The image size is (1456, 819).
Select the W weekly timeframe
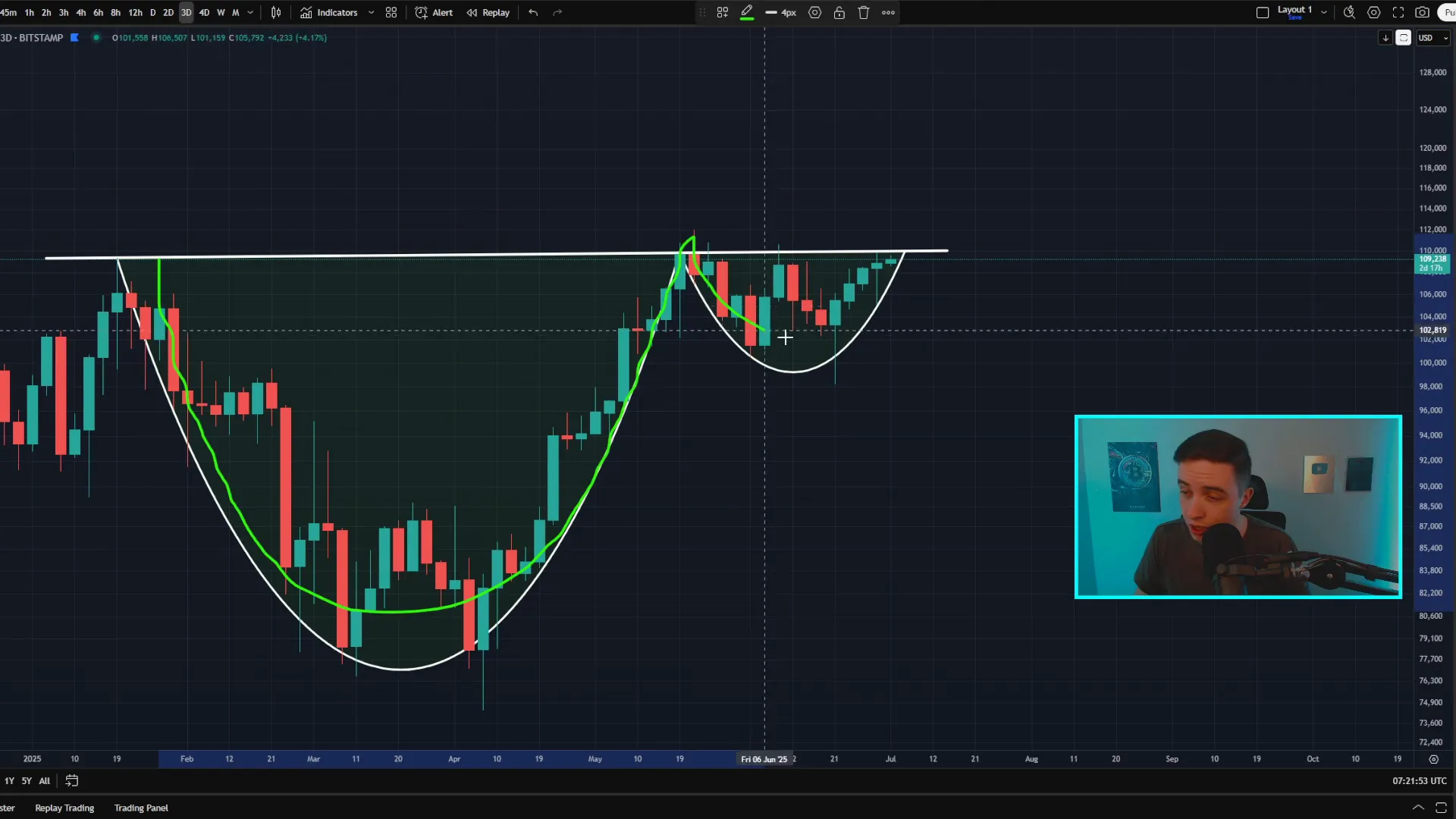pyautogui.click(x=221, y=13)
